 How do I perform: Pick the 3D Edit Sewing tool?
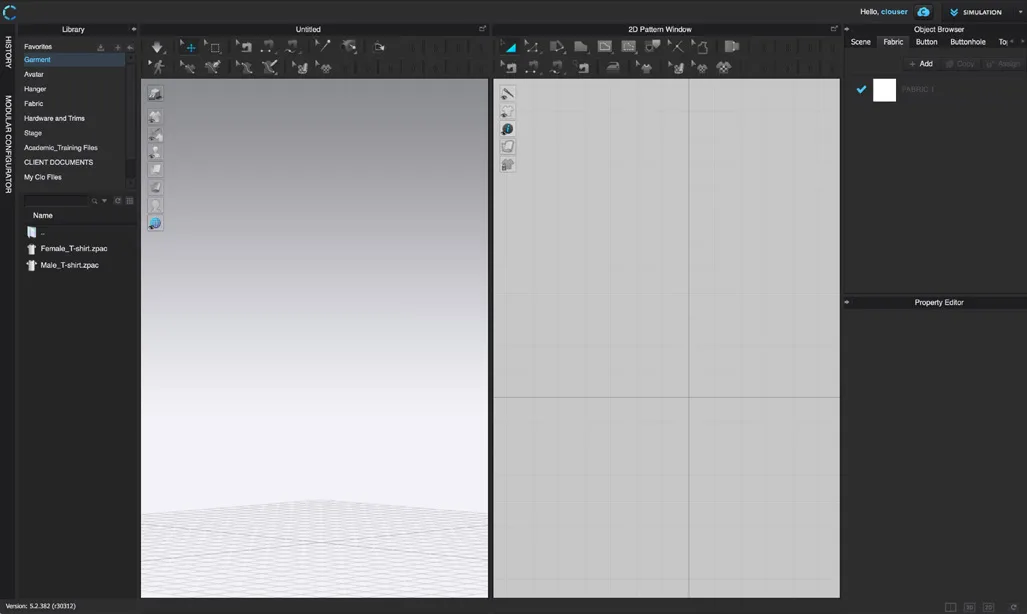pyautogui.click(x=244, y=47)
